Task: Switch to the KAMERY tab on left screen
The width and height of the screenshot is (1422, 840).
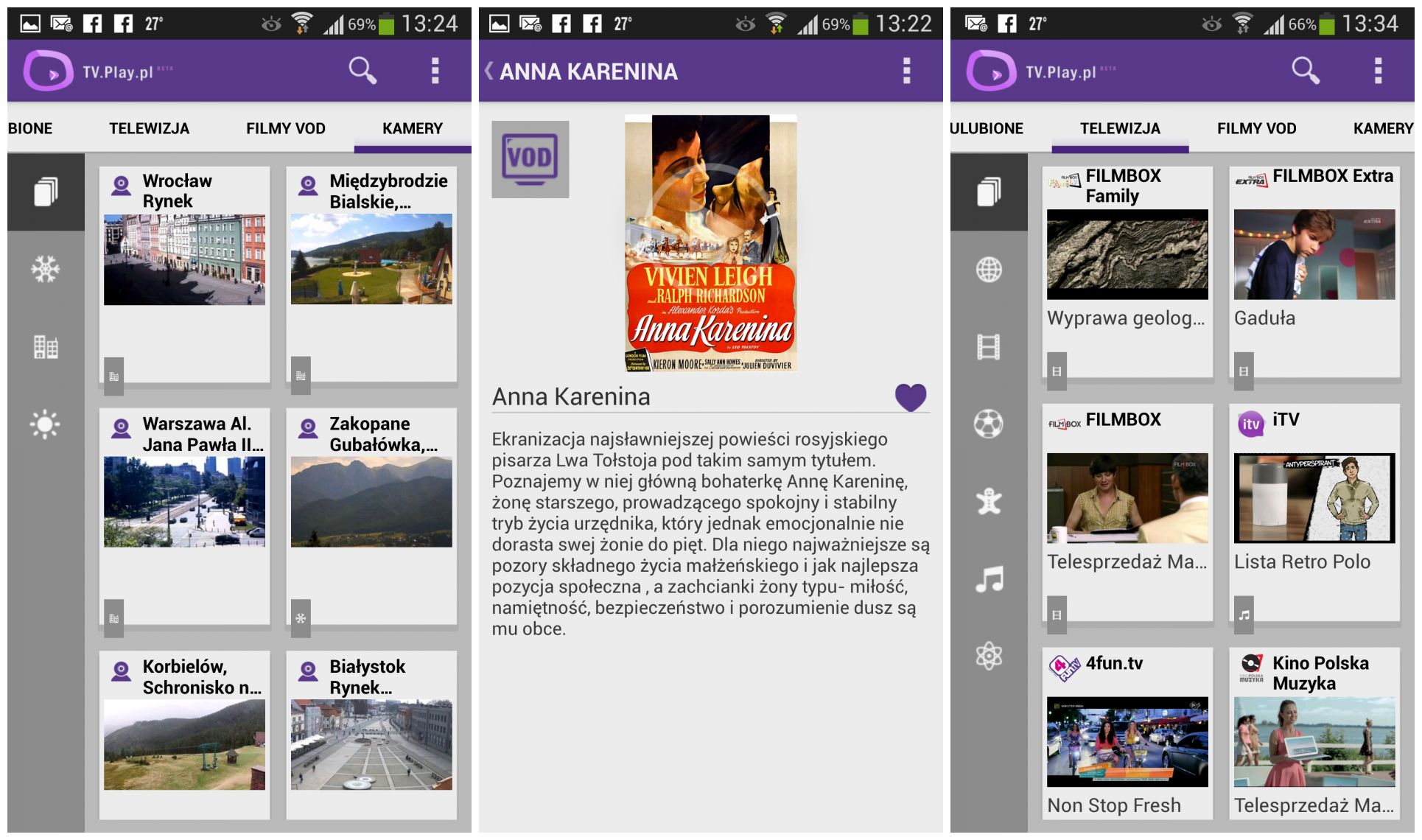Action: pyautogui.click(x=412, y=128)
